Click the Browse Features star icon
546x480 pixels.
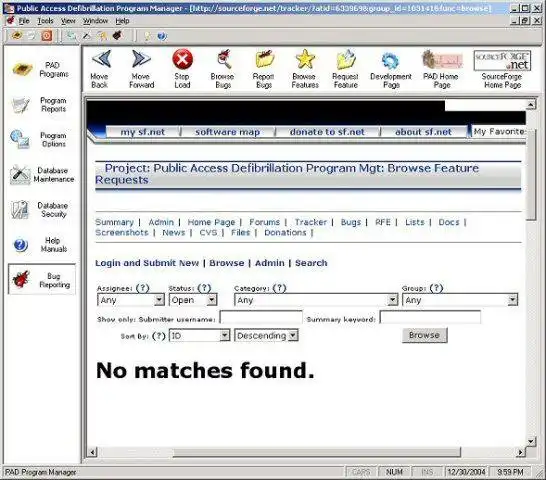pyautogui.click(x=305, y=59)
